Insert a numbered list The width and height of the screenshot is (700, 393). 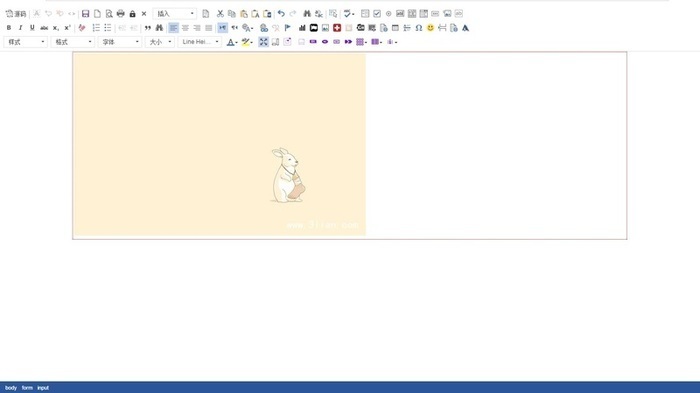click(x=96, y=28)
